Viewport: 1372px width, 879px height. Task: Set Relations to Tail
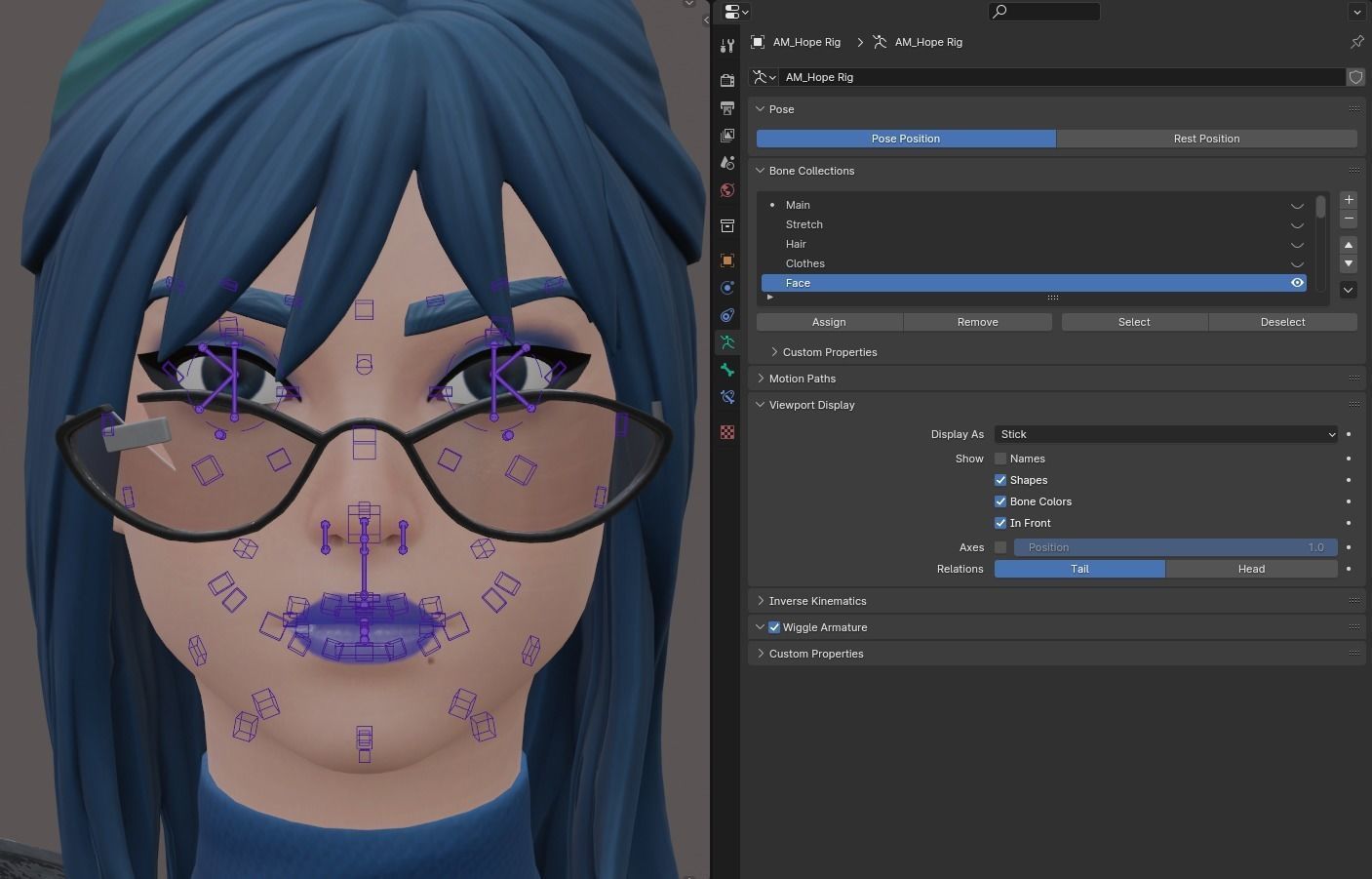click(x=1079, y=569)
